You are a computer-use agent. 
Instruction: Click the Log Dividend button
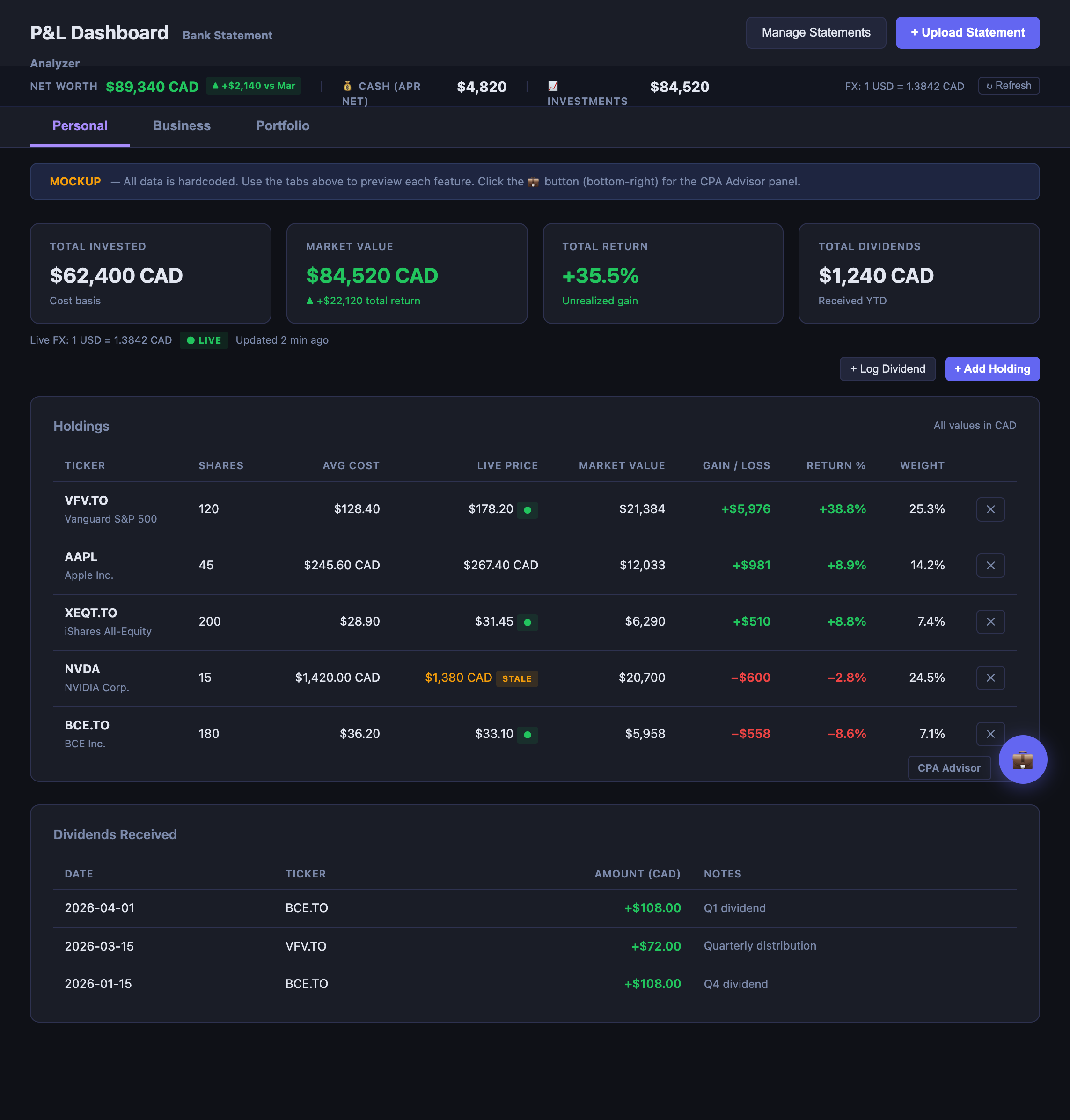(887, 368)
